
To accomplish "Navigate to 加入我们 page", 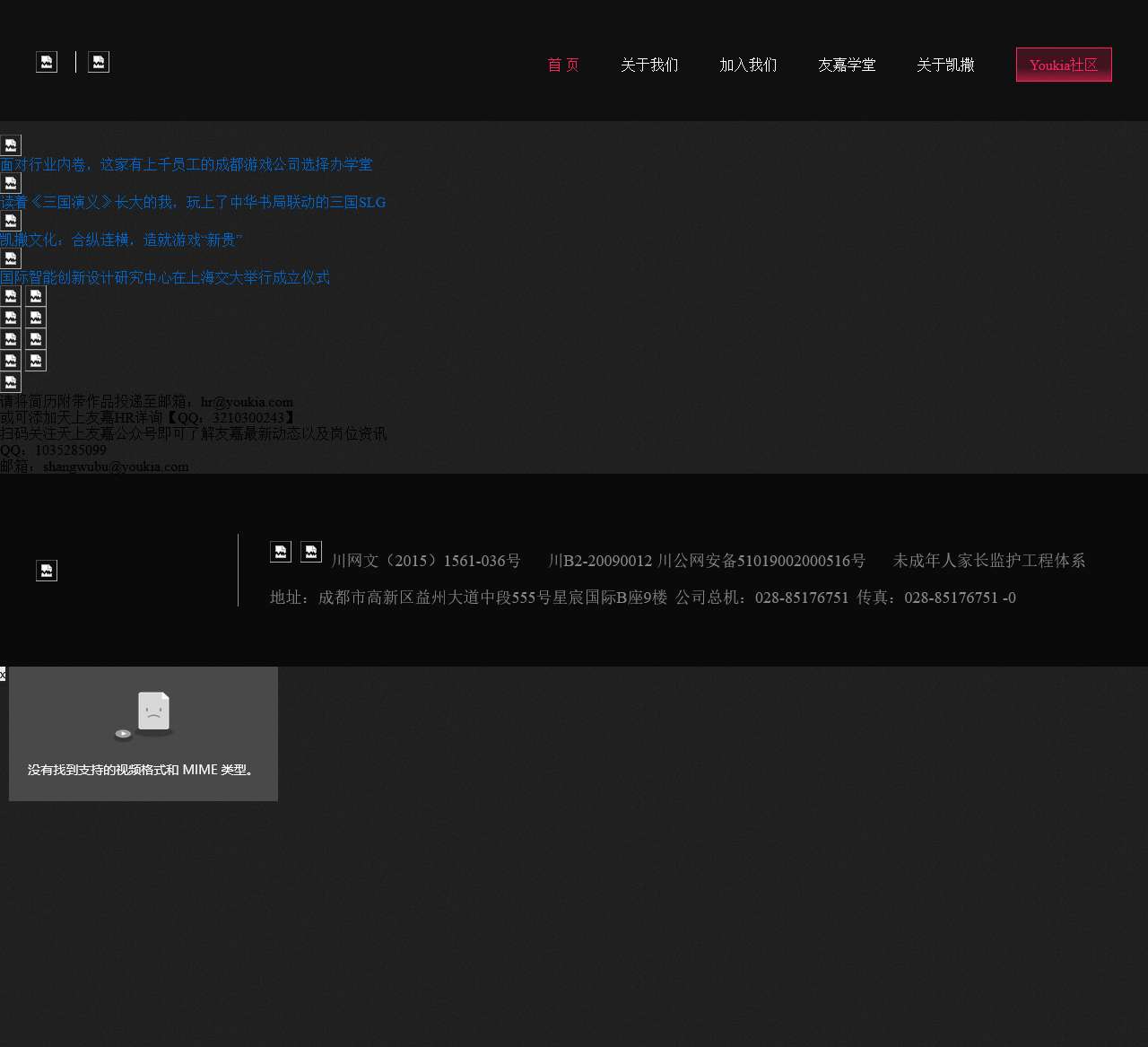I will pyautogui.click(x=748, y=65).
